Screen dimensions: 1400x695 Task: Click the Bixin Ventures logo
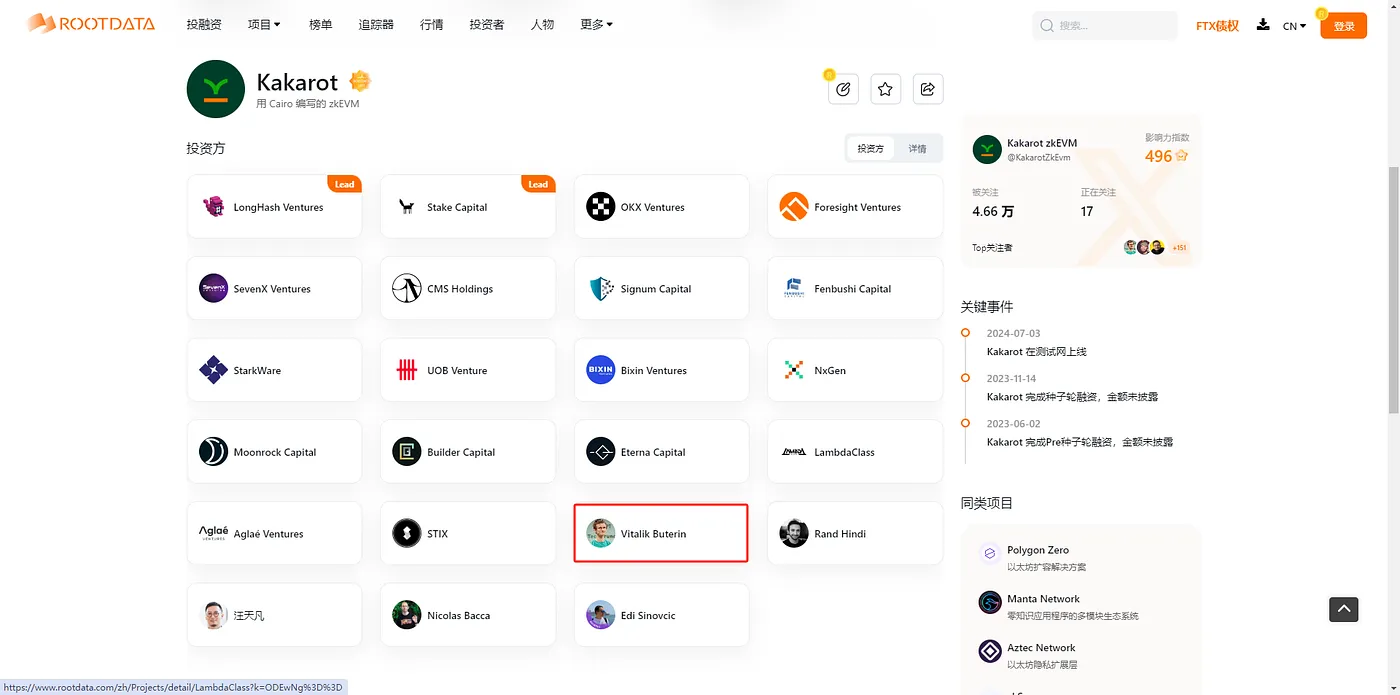pos(601,370)
